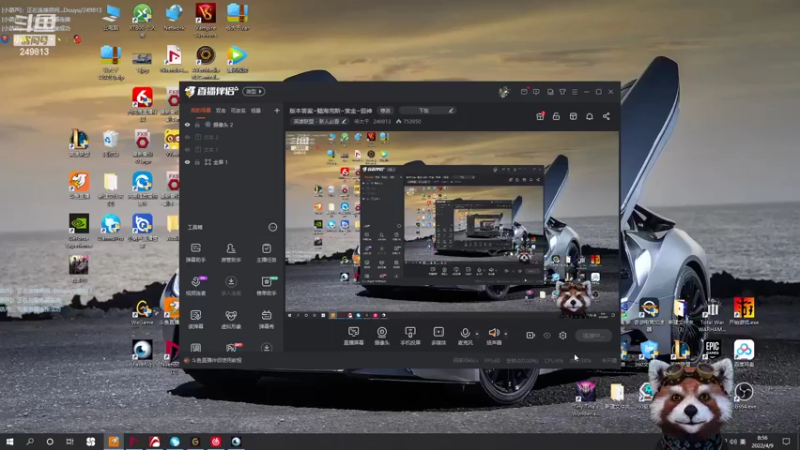Open the 弹幕助手 tool in toolbox
Screen dimensions: 800x450
(195, 252)
